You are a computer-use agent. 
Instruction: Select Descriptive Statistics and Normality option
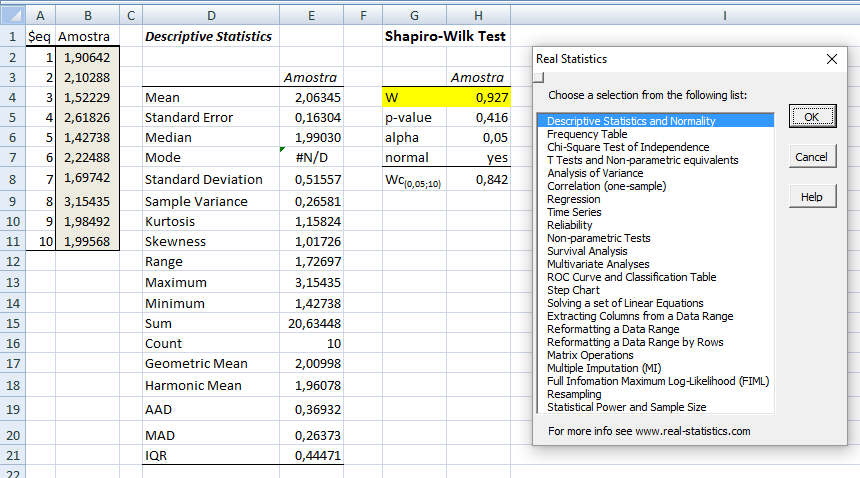click(655, 121)
